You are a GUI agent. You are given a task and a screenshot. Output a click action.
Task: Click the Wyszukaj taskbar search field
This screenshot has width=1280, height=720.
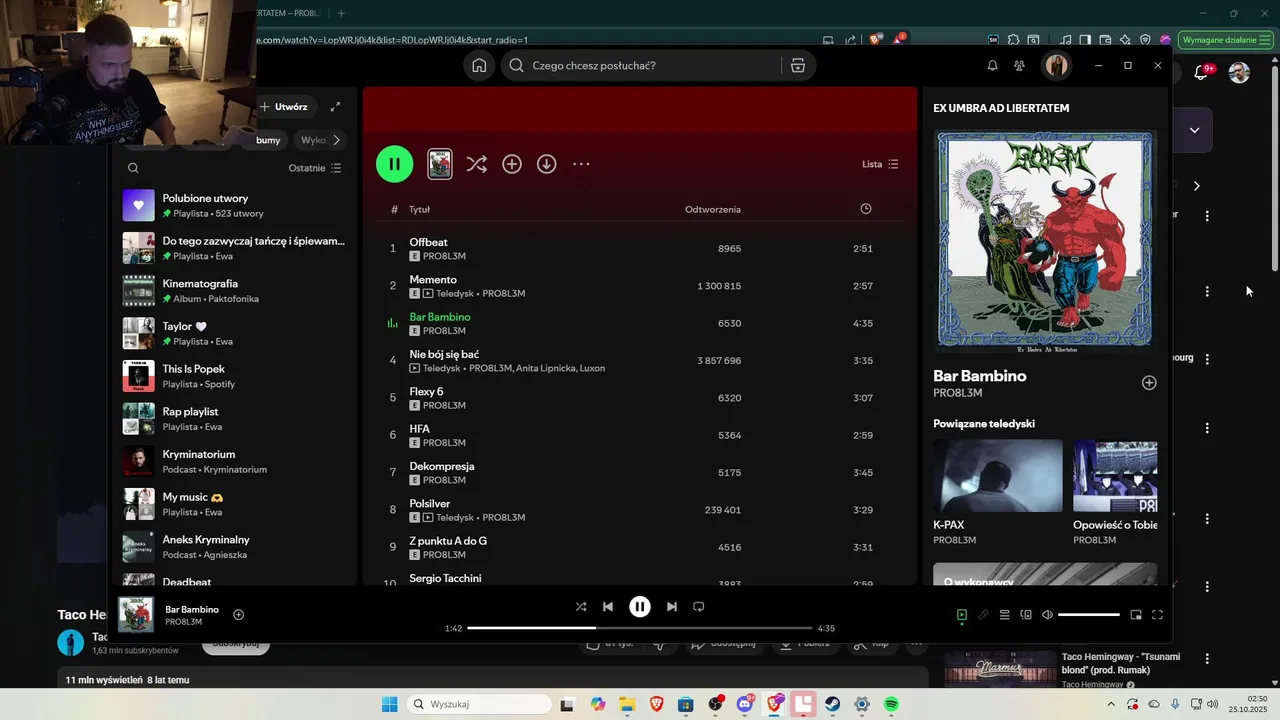pyautogui.click(x=481, y=704)
